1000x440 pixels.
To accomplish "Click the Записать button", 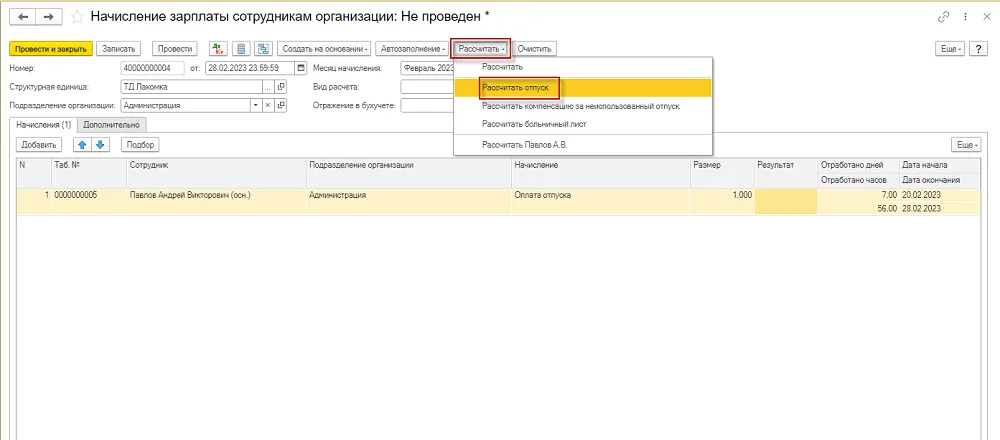I will 119,48.
